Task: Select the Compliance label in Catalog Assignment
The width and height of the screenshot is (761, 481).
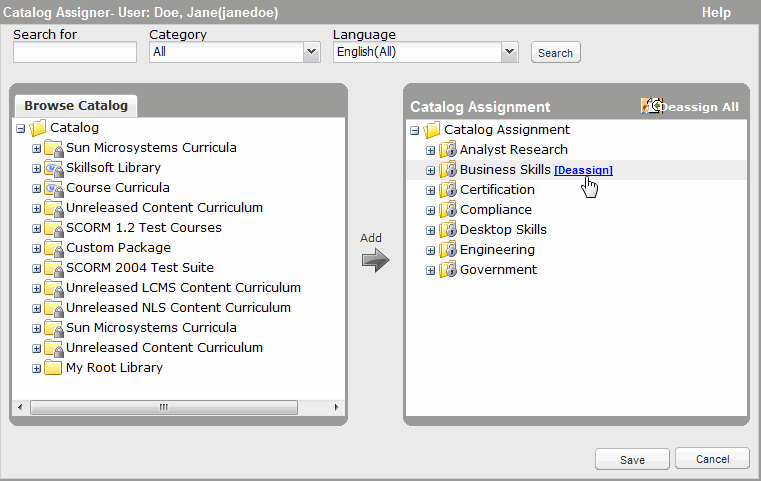Action: pos(496,210)
